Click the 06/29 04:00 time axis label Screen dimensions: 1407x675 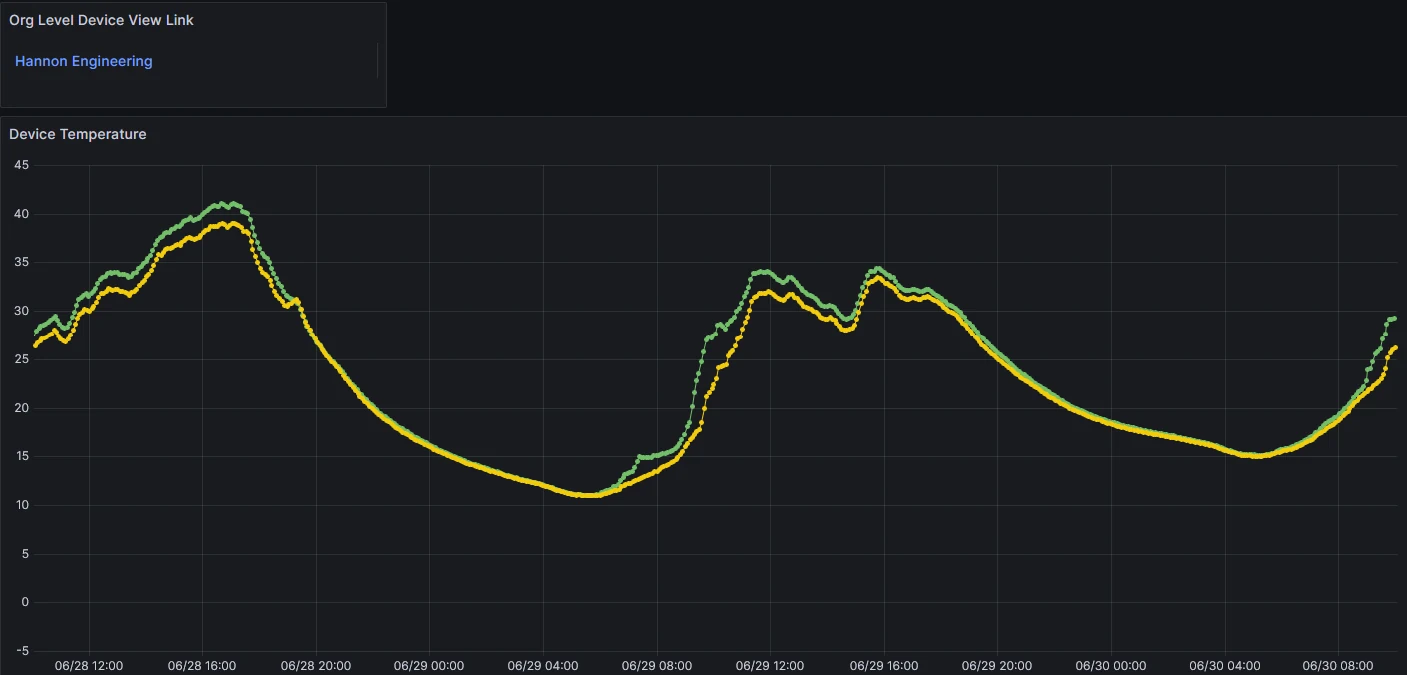point(542,665)
